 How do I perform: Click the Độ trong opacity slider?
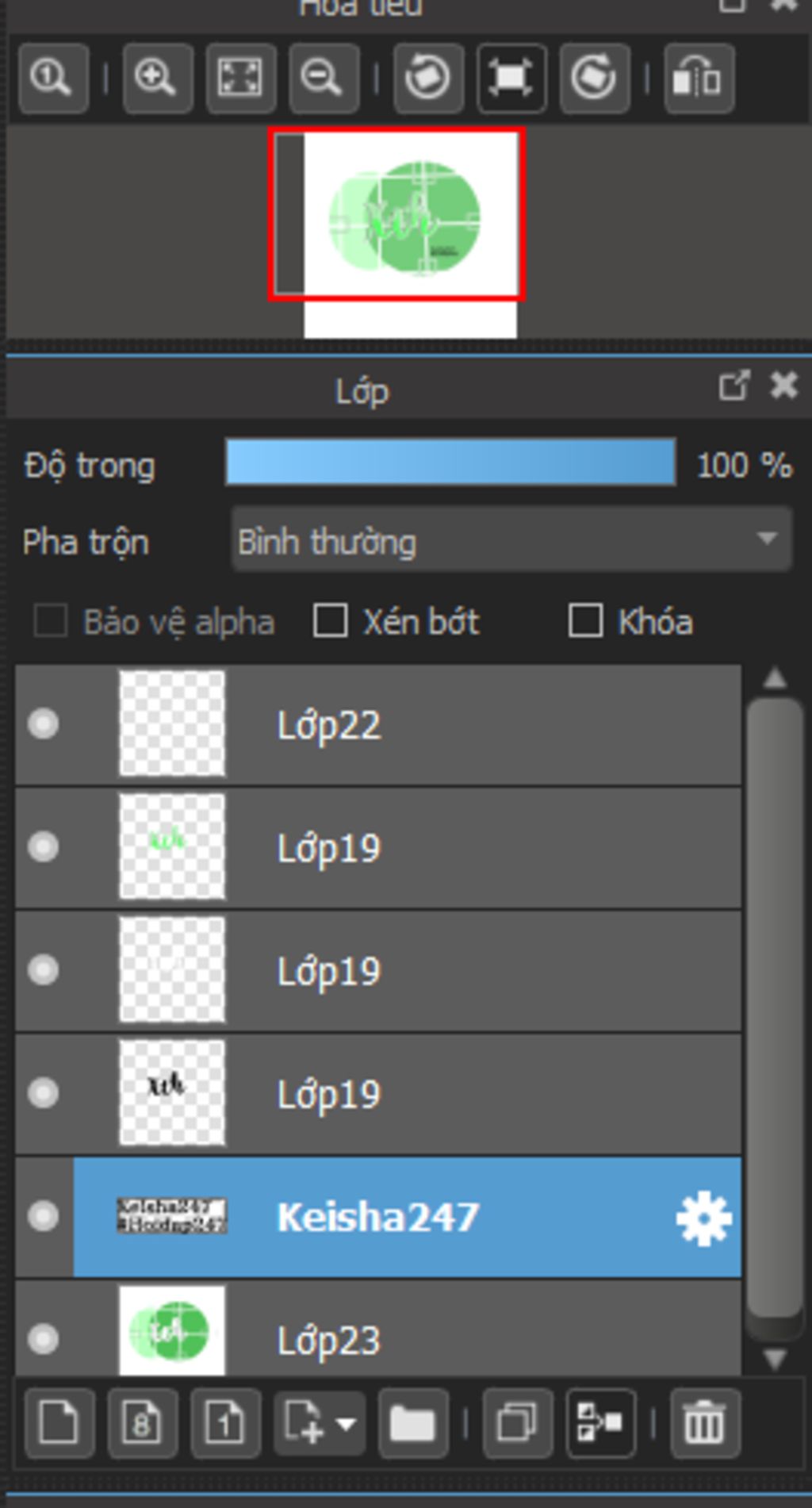(x=450, y=462)
